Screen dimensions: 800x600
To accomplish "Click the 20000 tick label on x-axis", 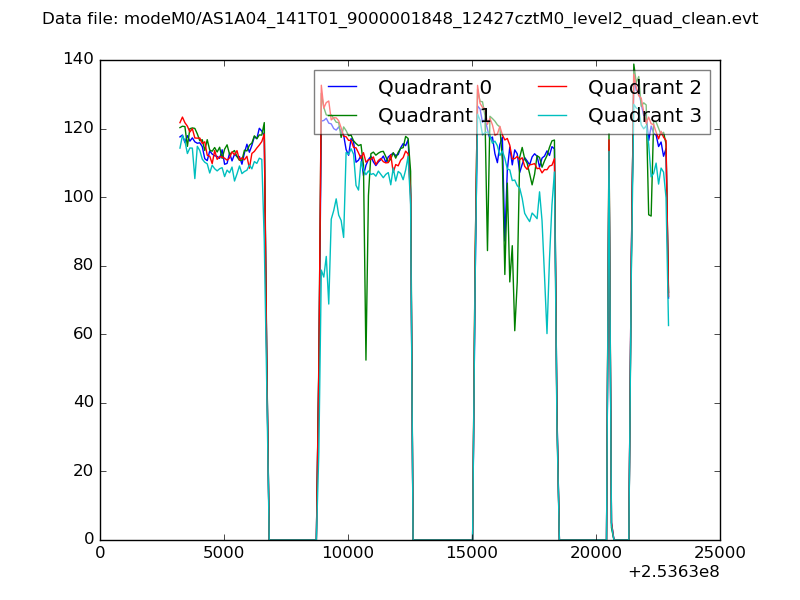I will coord(596,553).
